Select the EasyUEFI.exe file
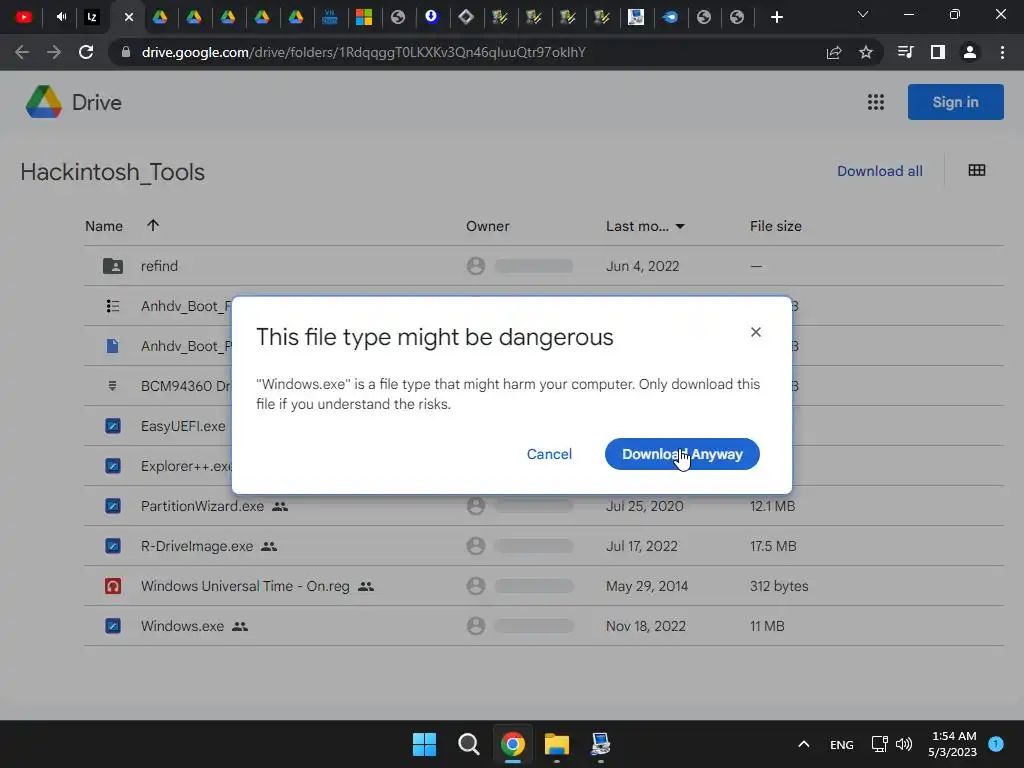Image resolution: width=1024 pixels, height=768 pixels. tap(183, 426)
